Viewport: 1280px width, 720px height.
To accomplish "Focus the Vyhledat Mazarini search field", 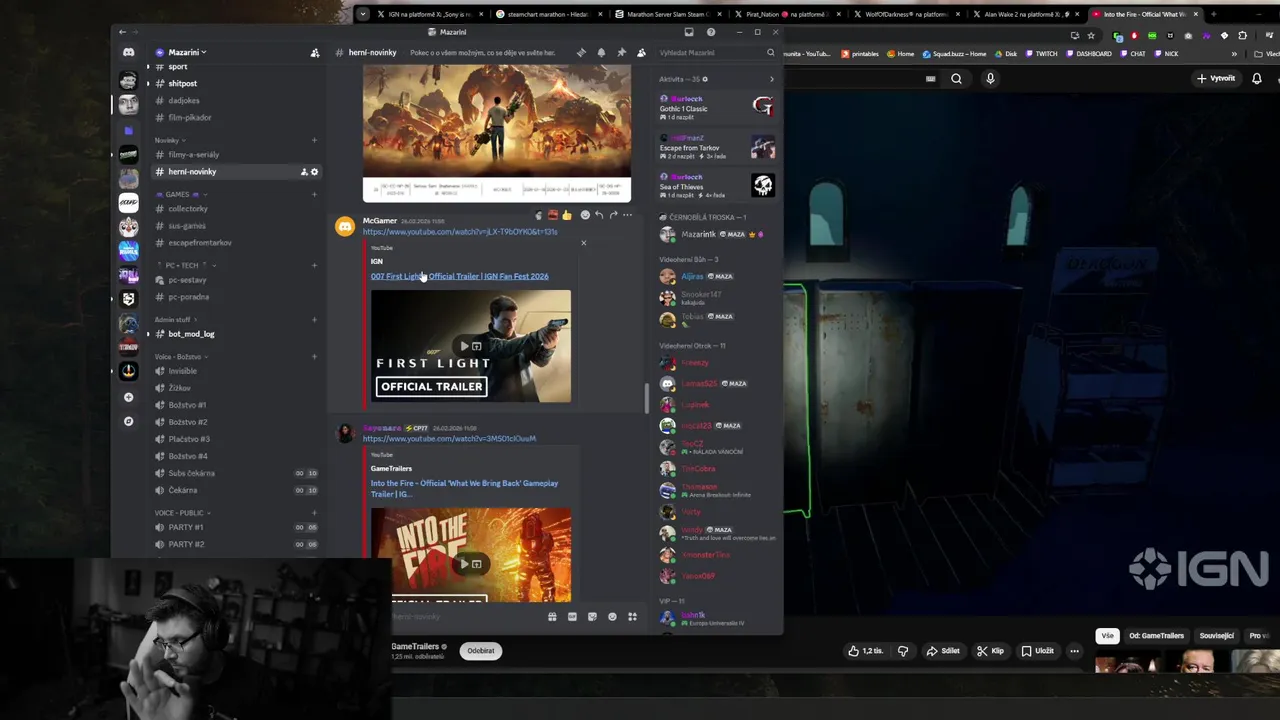I will (x=717, y=52).
